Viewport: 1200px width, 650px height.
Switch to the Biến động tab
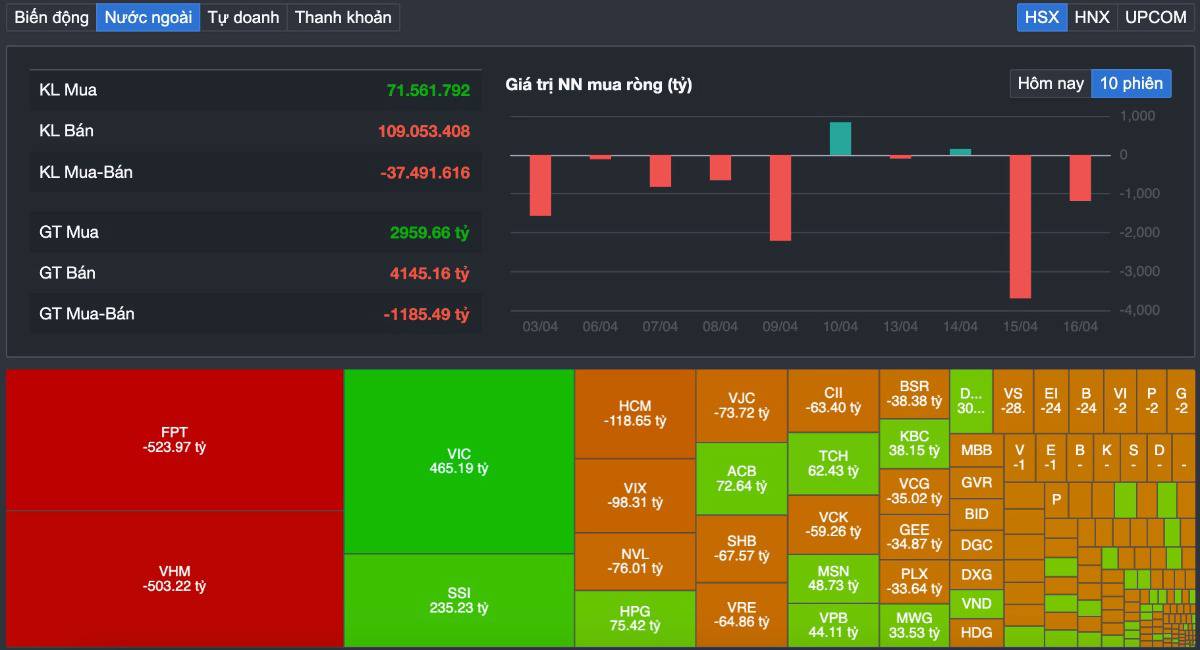[x=52, y=17]
